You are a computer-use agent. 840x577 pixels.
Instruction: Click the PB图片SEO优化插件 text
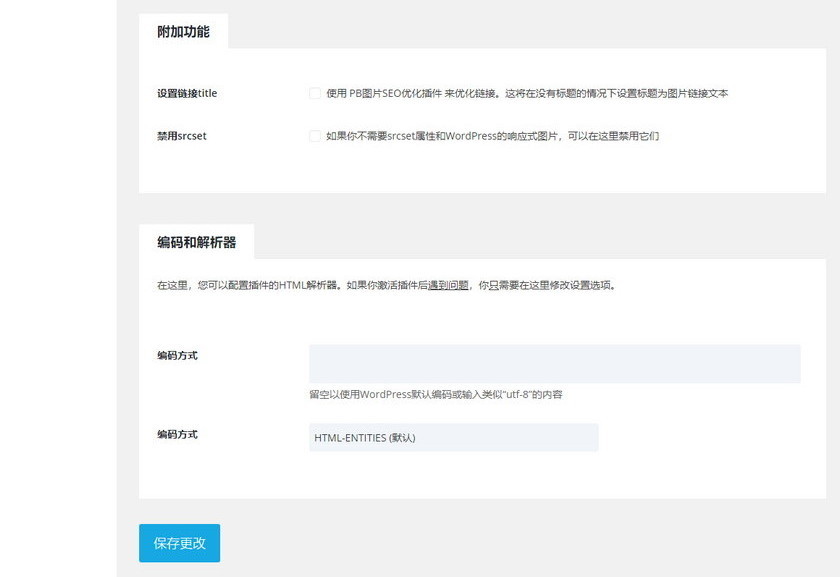(x=395, y=93)
